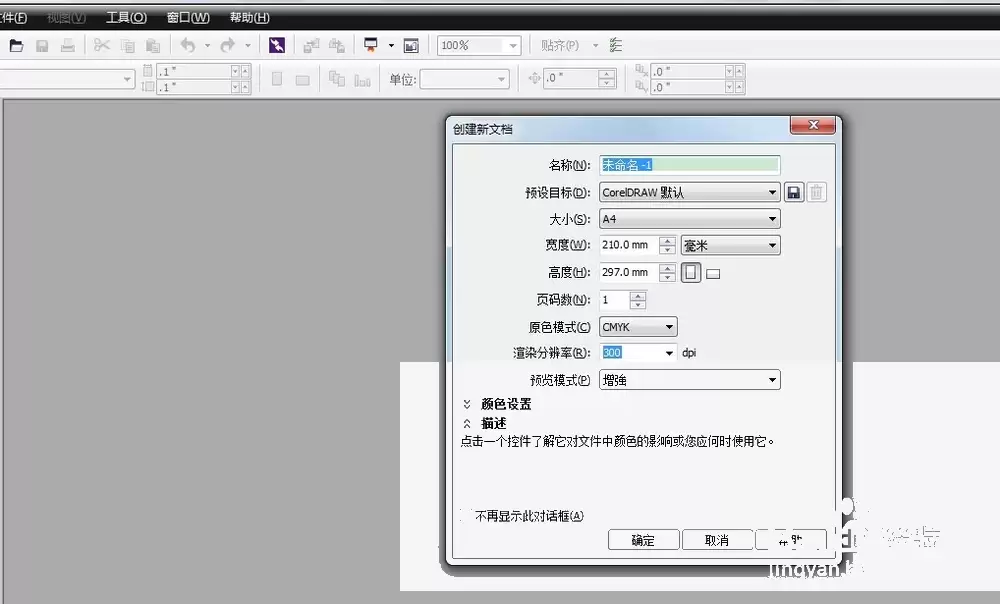The width and height of the screenshot is (1000, 604).
Task: Delete preset with the trash icon
Action: pos(816,192)
